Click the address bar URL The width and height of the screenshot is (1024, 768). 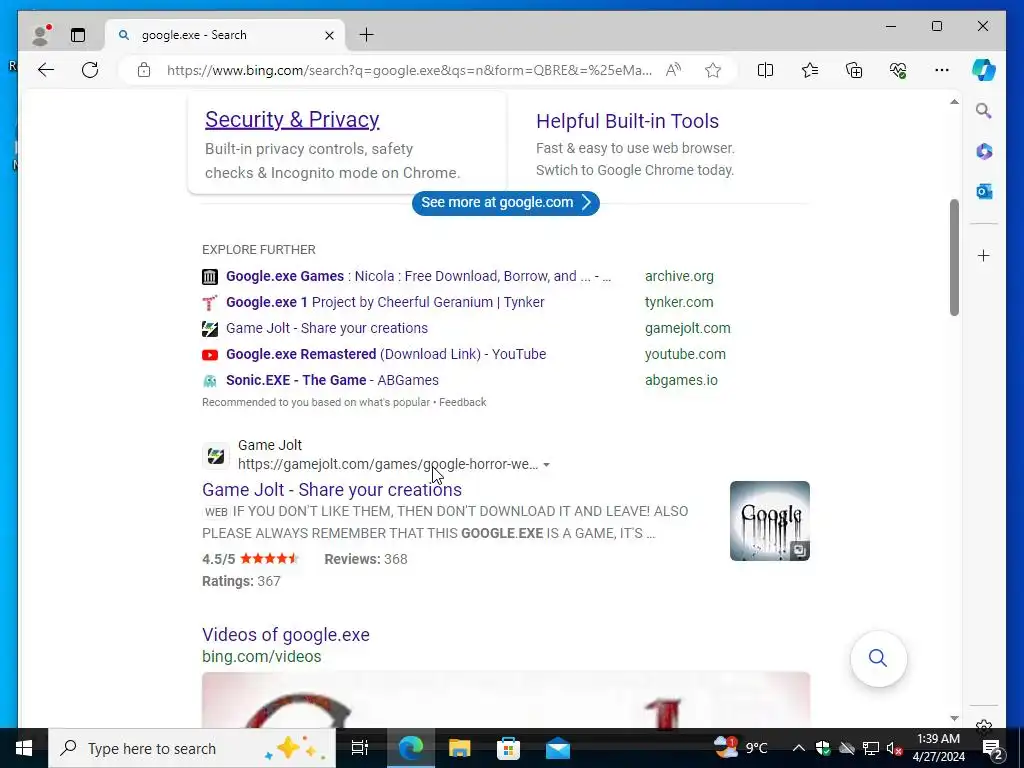tap(409, 70)
